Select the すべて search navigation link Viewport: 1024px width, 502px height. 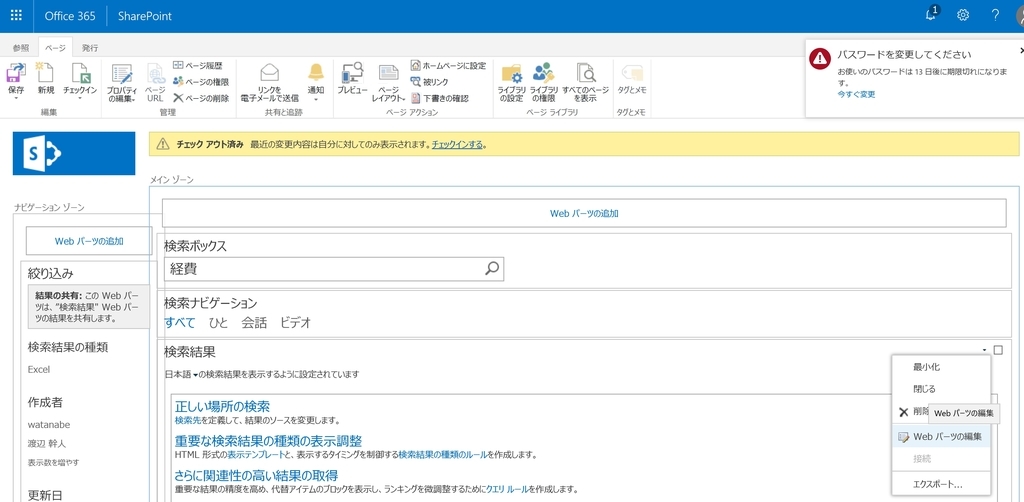tap(180, 322)
